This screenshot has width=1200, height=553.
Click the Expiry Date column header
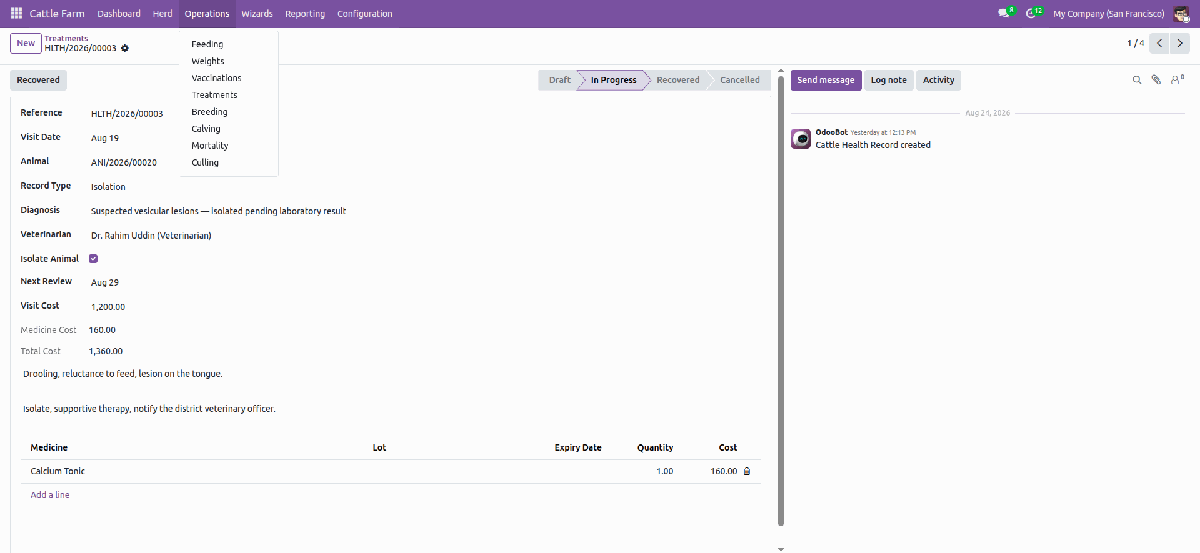click(x=578, y=448)
